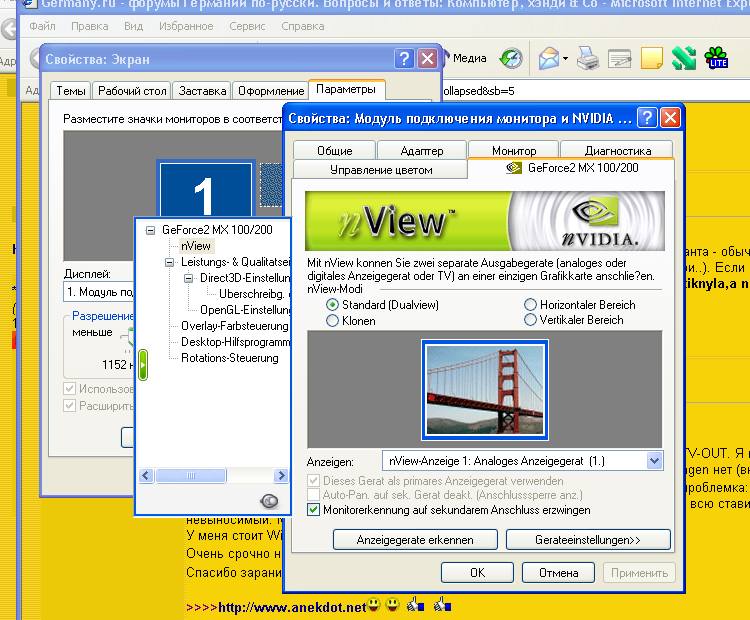The image size is (750, 620).
Task: Toggle Auto-Pan auf sek. Gerat deakt. checkbox
Action: point(313,495)
